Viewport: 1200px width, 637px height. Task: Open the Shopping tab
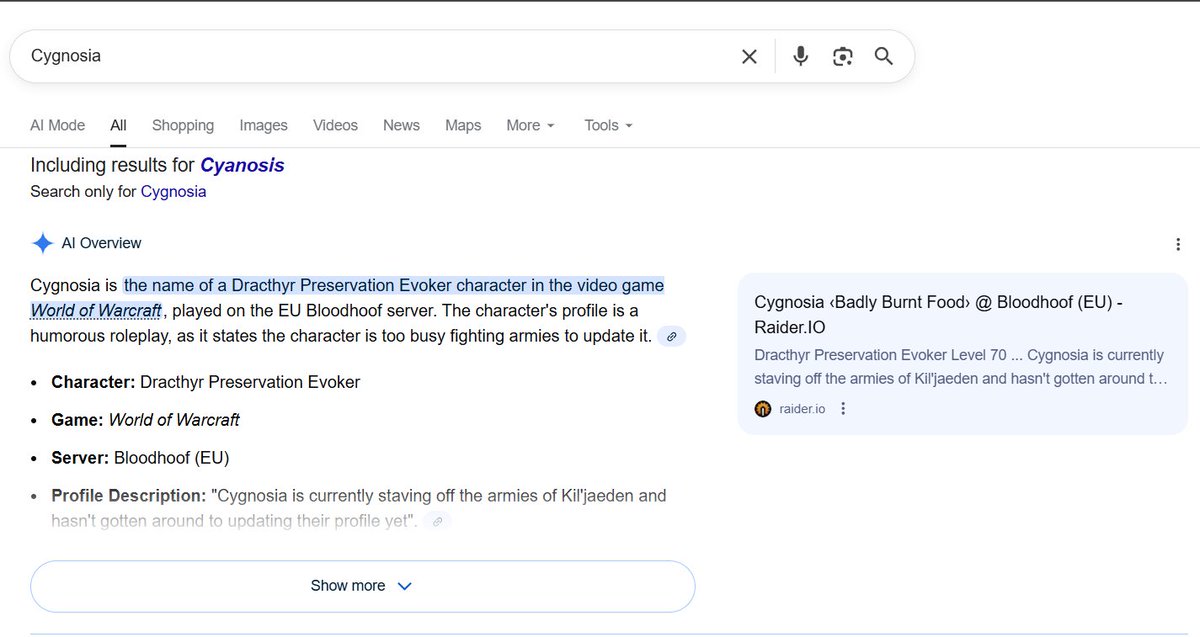pos(183,125)
